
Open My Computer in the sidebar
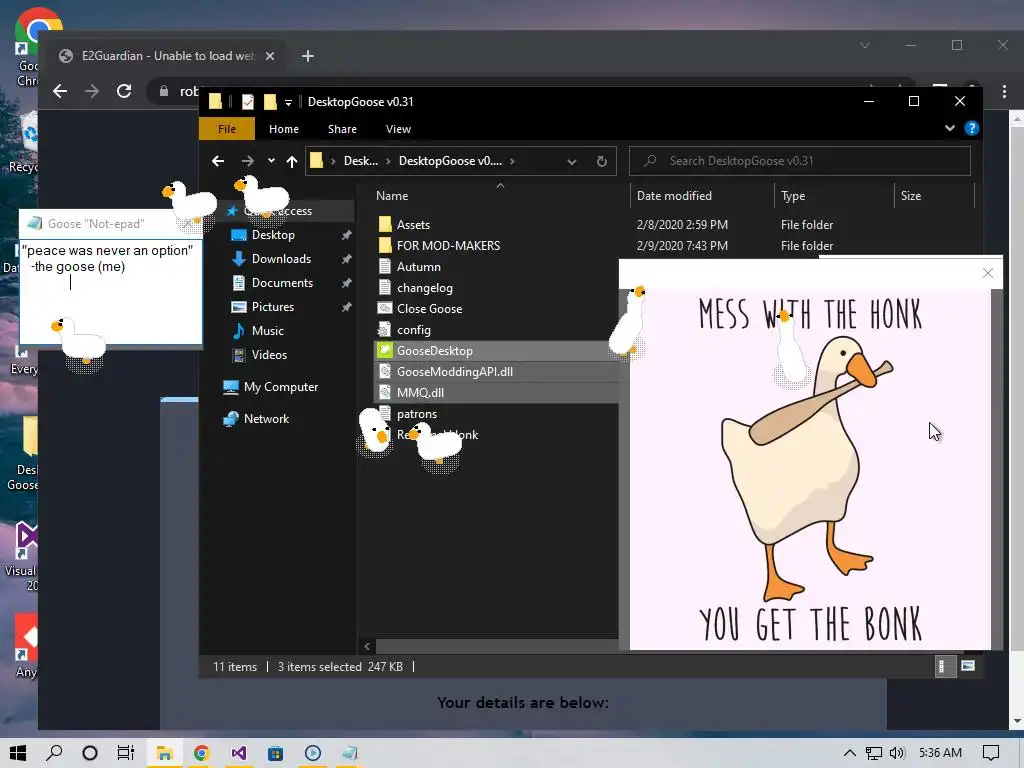click(280, 387)
